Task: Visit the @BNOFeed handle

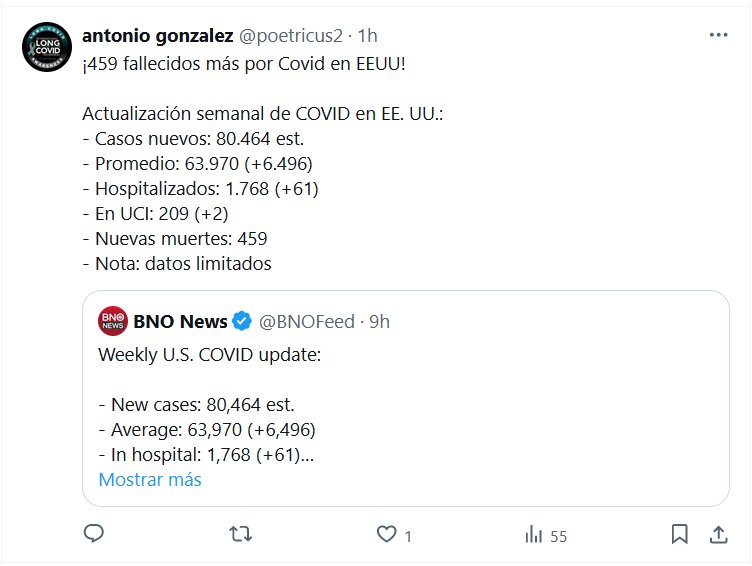Action: pyautogui.click(x=305, y=322)
